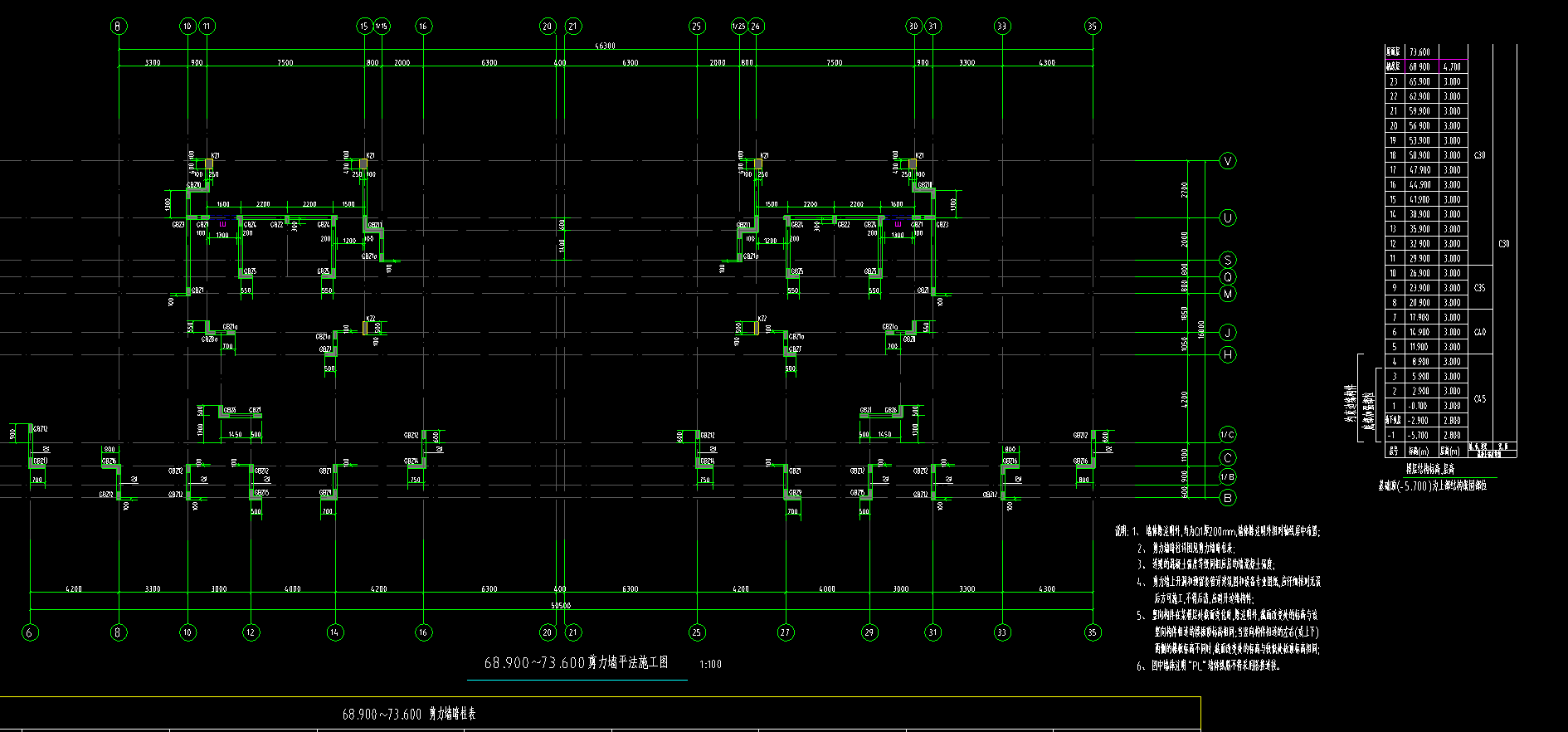Image resolution: width=1568 pixels, height=732 pixels.
Task: Click the grid axis bubble labeled 14
Action: click(x=334, y=632)
